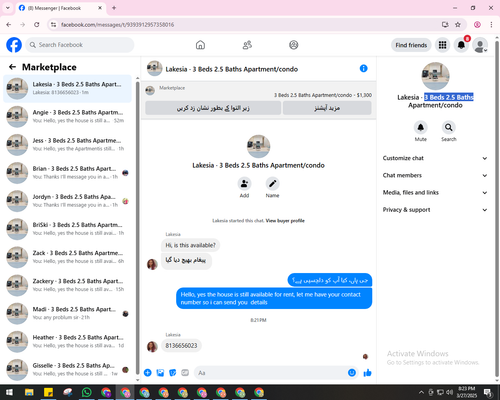Open the Groups icon in top navigation
The height and width of the screenshot is (400, 500).
[x=294, y=45]
